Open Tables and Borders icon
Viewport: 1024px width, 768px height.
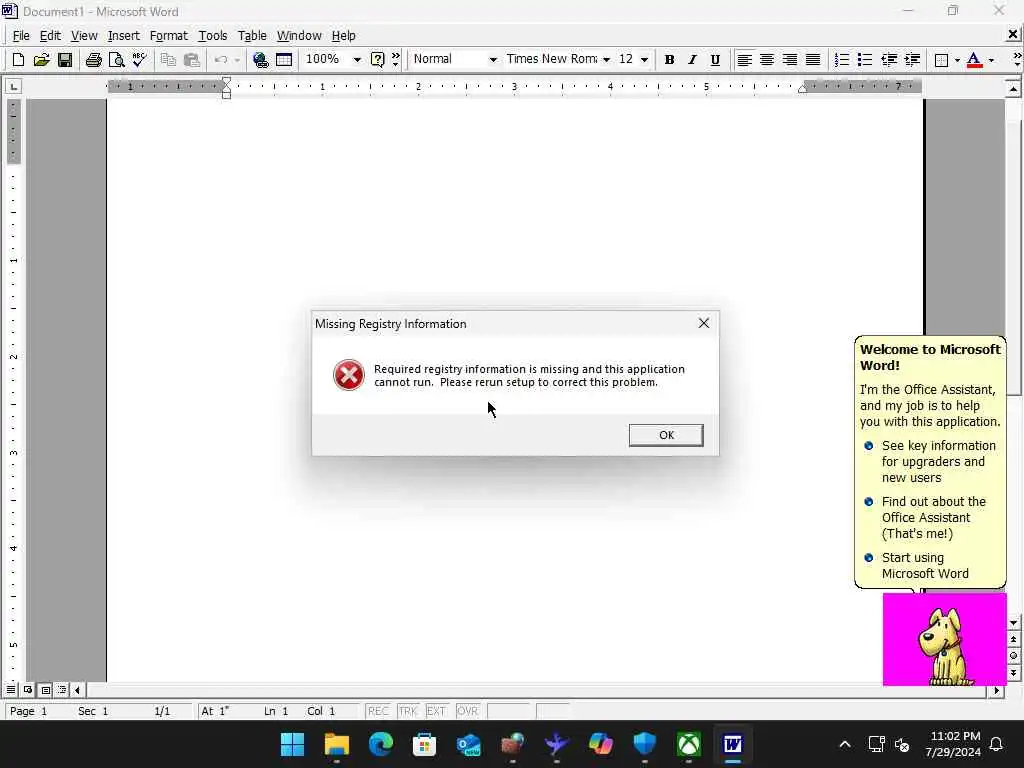(x=283, y=60)
